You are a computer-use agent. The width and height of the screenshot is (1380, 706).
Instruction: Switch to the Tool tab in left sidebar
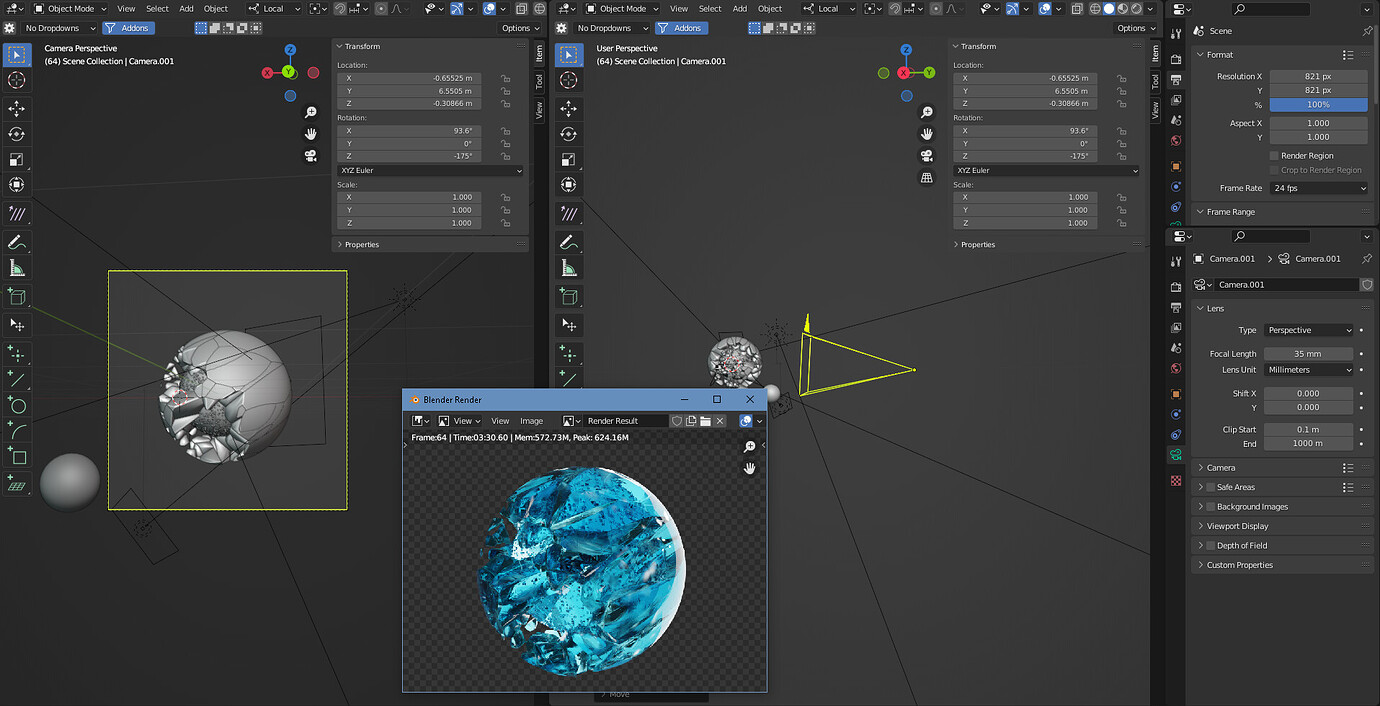point(539,81)
